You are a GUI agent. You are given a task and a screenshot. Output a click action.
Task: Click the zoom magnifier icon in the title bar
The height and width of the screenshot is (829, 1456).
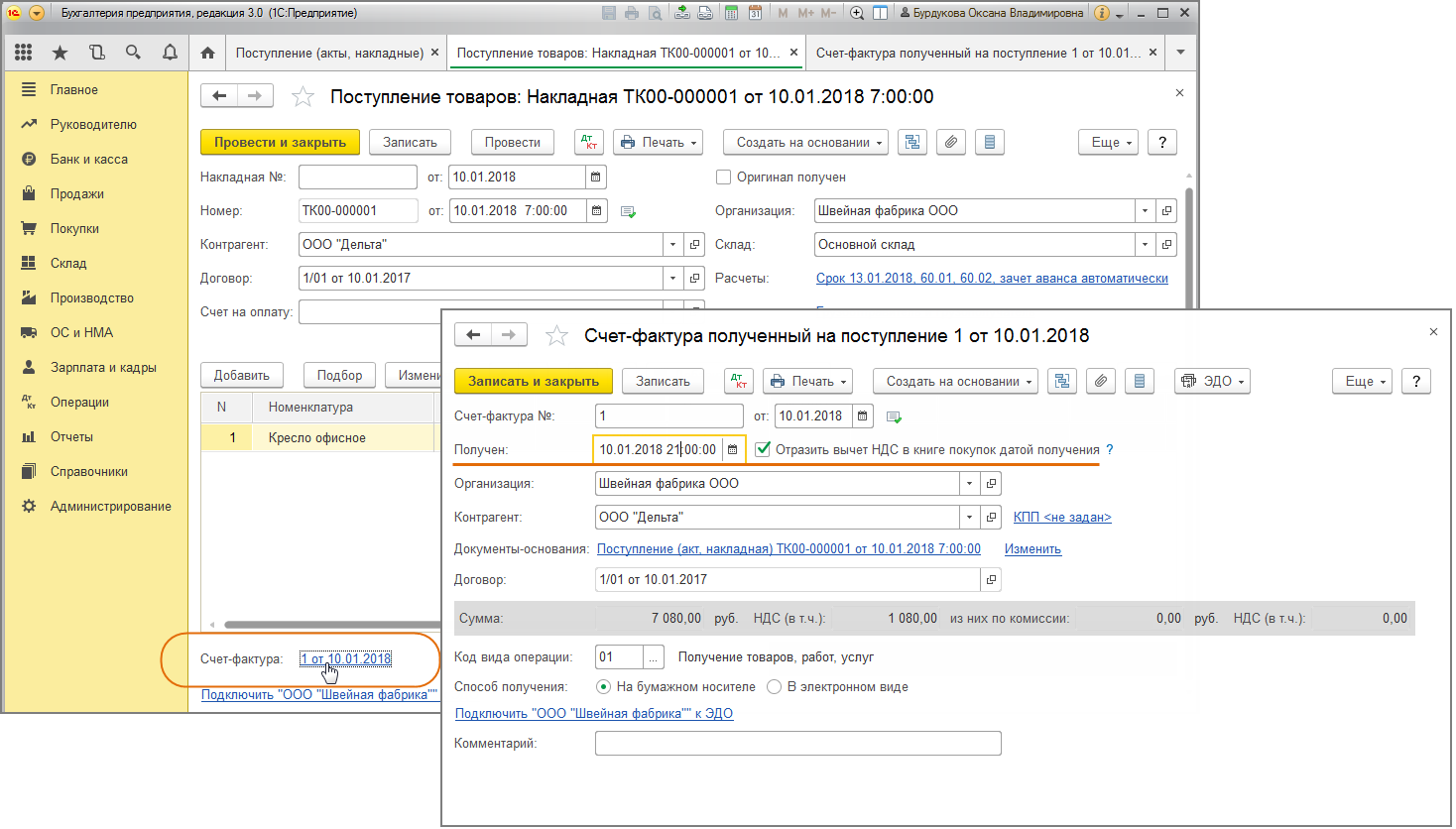click(857, 13)
